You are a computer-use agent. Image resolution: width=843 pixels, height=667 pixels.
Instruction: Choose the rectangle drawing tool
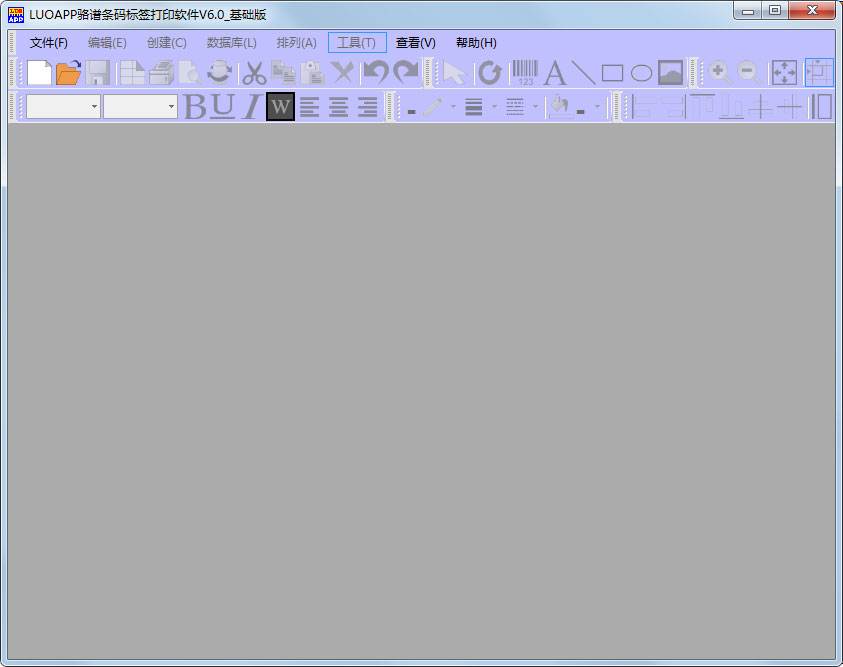(612, 73)
